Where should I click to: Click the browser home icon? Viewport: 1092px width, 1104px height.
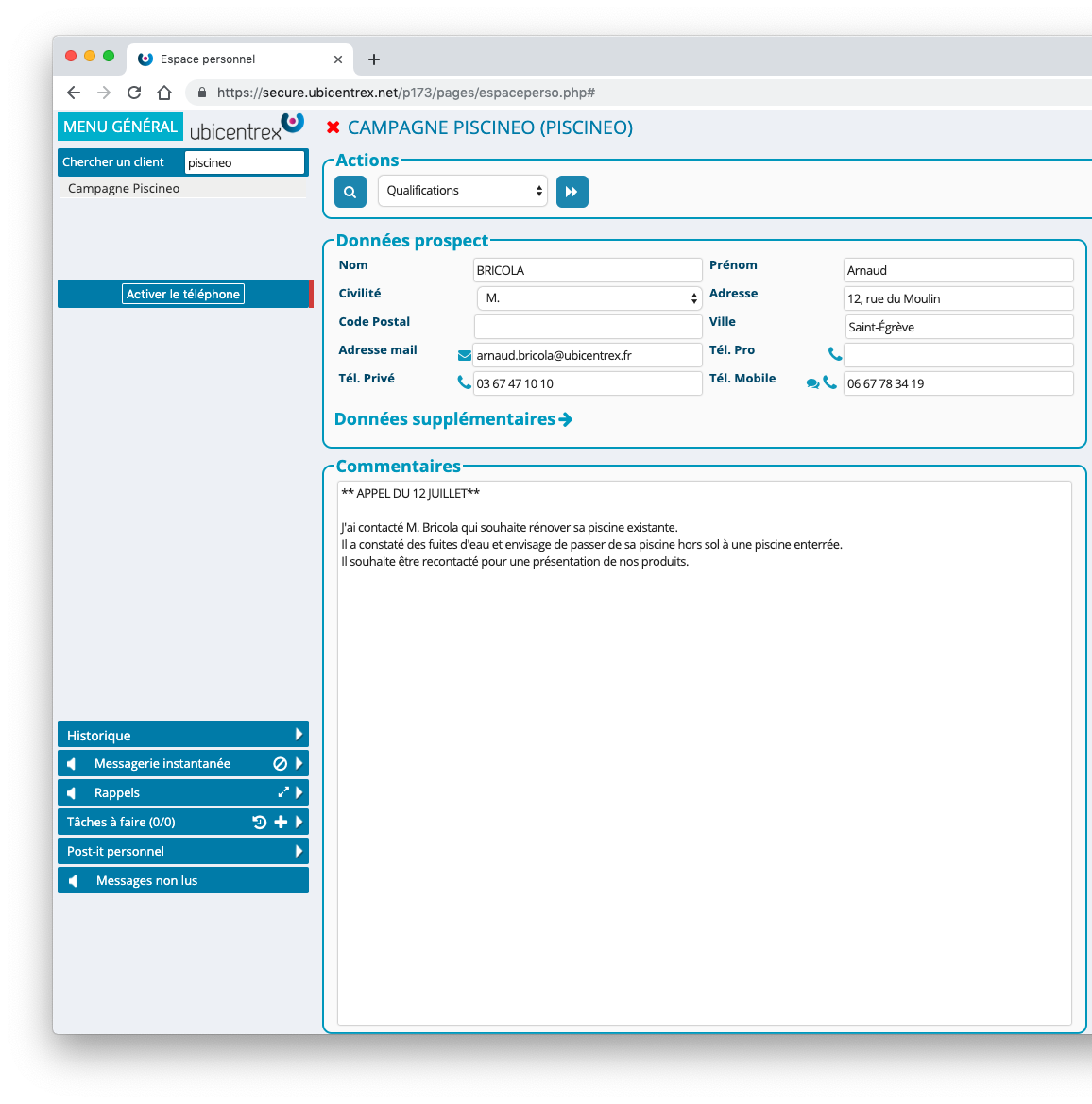click(x=164, y=93)
